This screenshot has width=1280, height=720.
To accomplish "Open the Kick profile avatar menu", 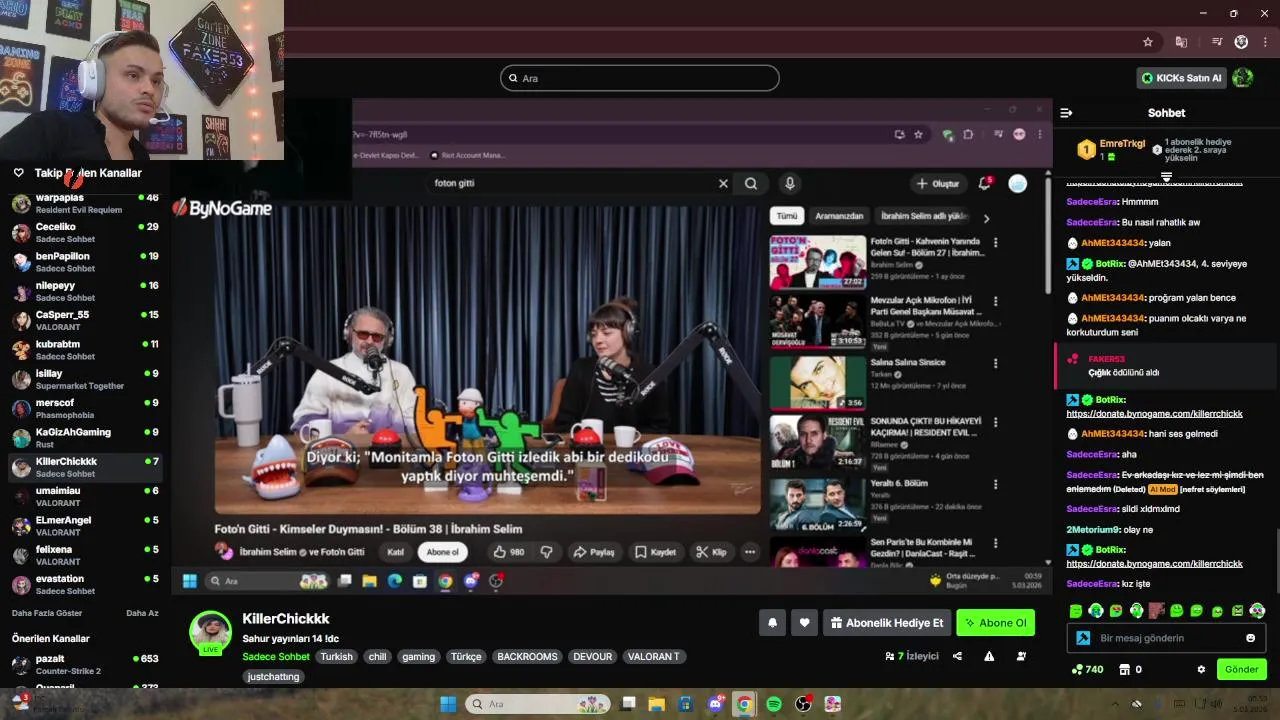I will [x=1243, y=77].
